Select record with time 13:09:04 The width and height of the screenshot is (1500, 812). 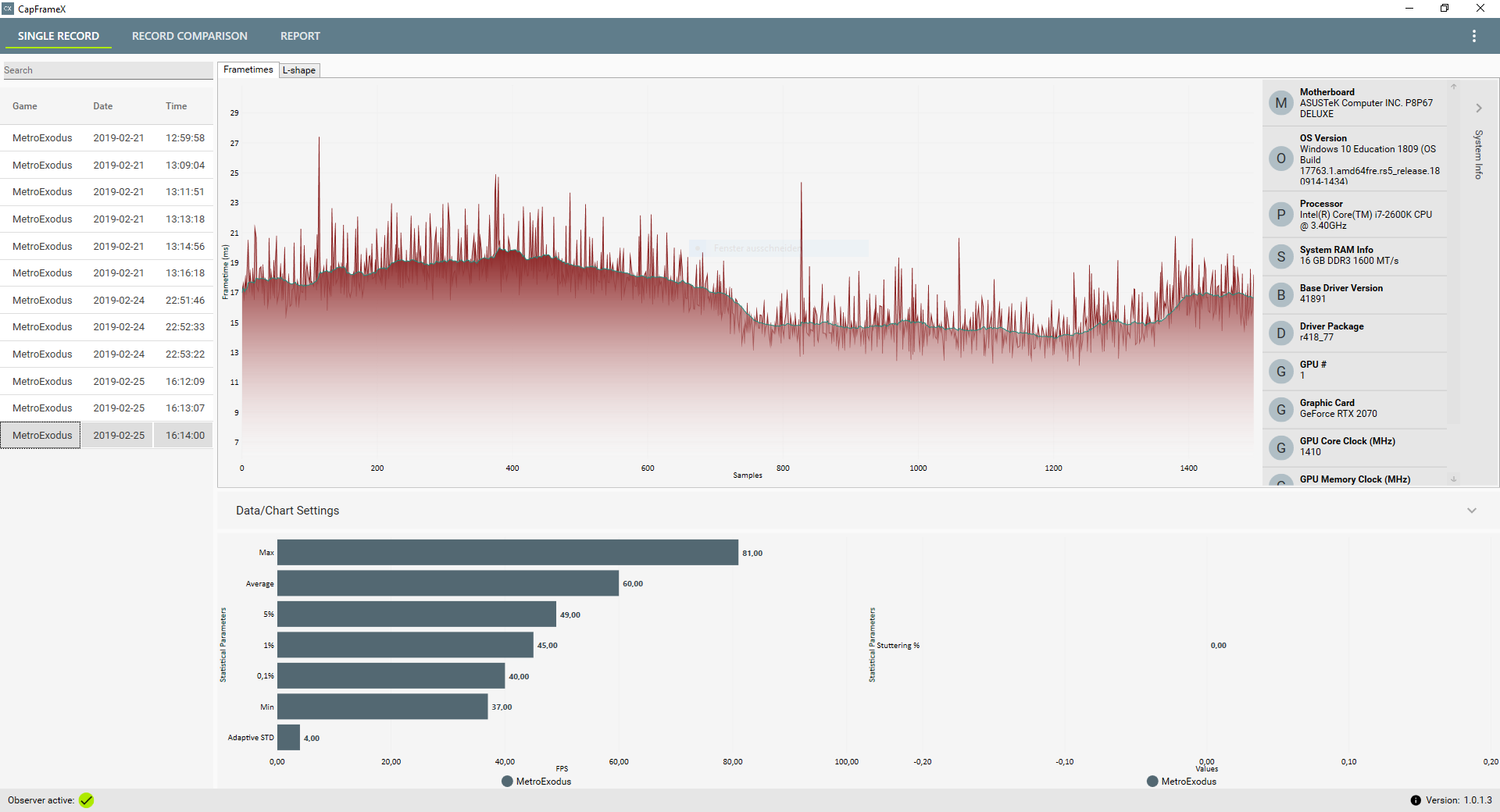pyautogui.click(x=107, y=166)
